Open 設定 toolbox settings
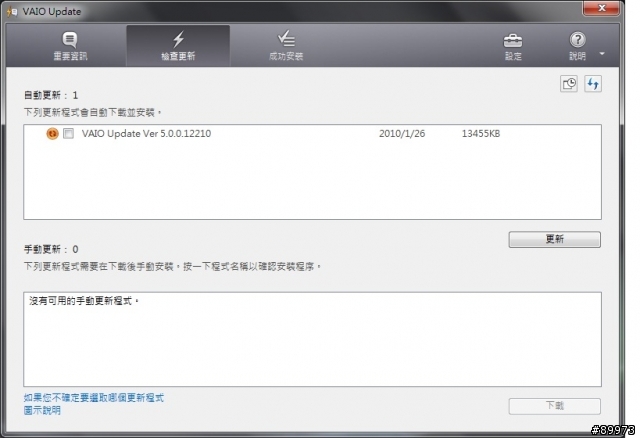Viewport: 640px width, 438px height. [513, 47]
